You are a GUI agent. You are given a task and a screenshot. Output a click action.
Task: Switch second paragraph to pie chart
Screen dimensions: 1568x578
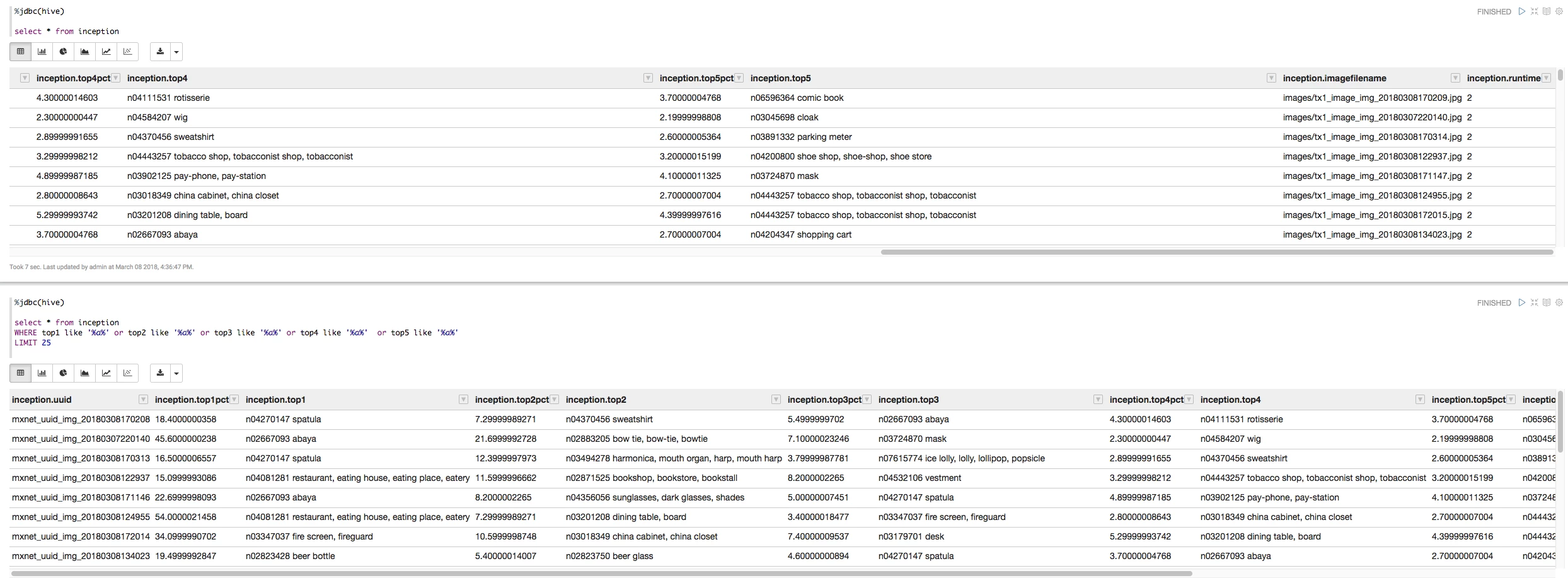pyautogui.click(x=63, y=373)
